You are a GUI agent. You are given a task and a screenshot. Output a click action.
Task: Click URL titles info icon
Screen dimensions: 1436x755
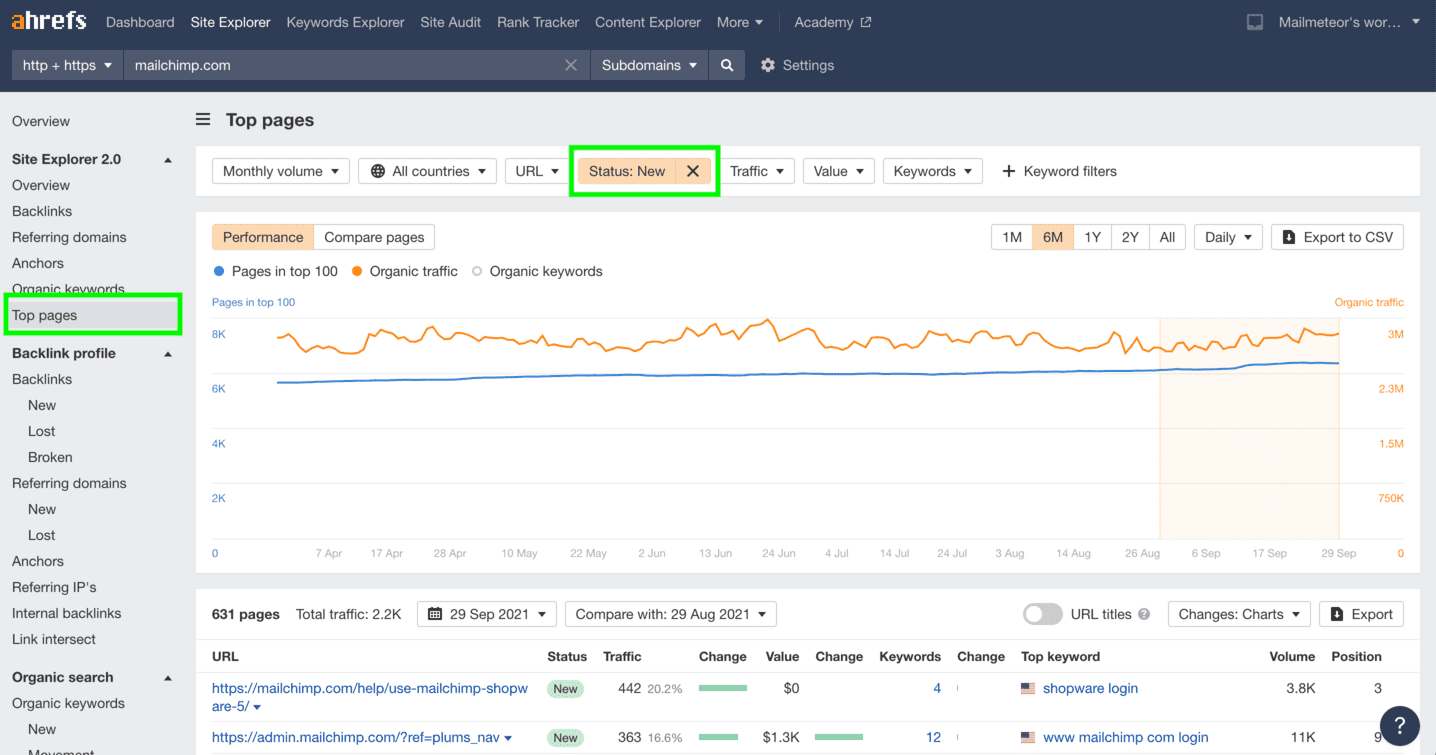(1144, 614)
